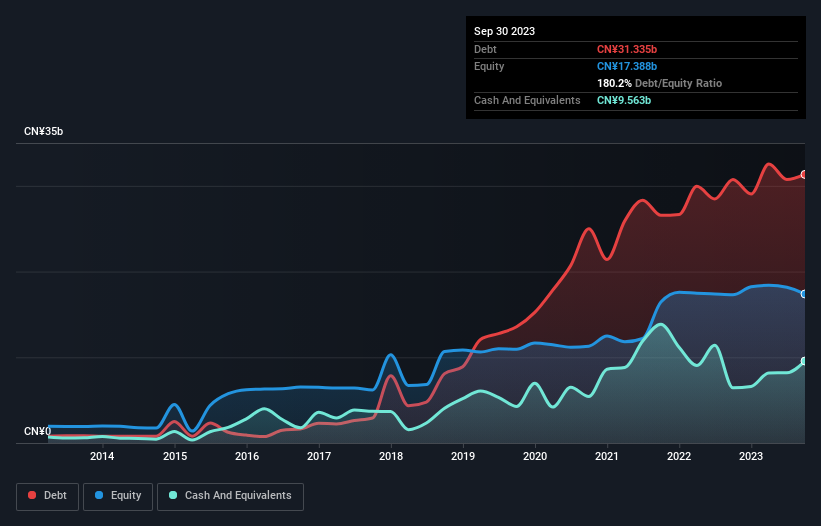
Task: Click the CN¥35b y-axis label
Action: pyautogui.click(x=43, y=131)
